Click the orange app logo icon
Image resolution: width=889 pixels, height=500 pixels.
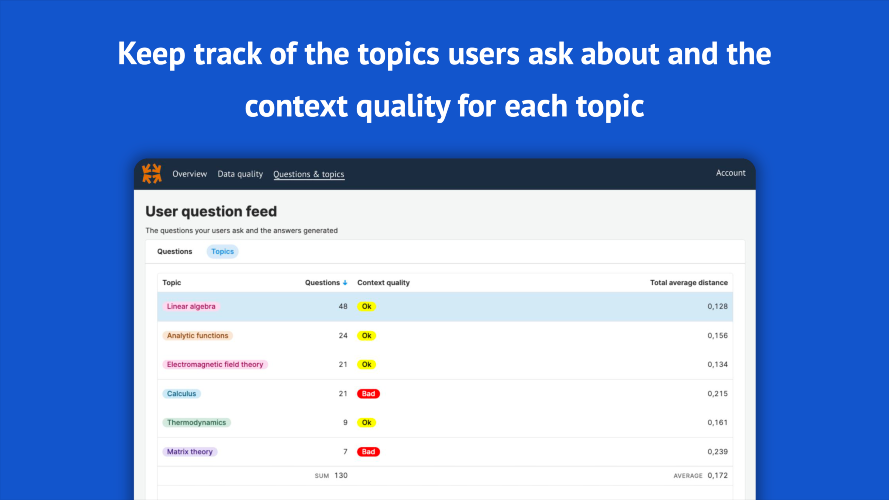click(152, 173)
